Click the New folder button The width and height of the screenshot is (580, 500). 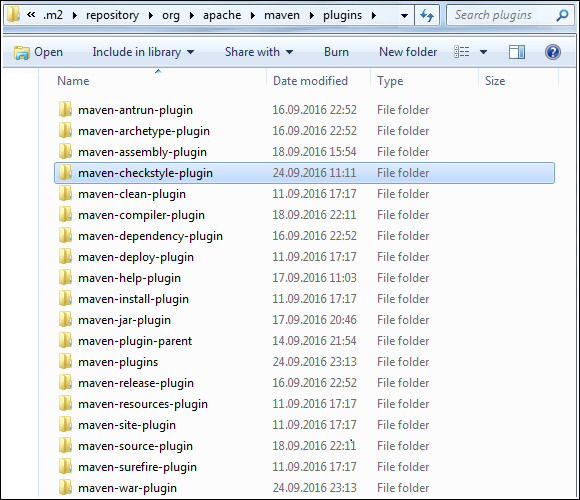[408, 52]
